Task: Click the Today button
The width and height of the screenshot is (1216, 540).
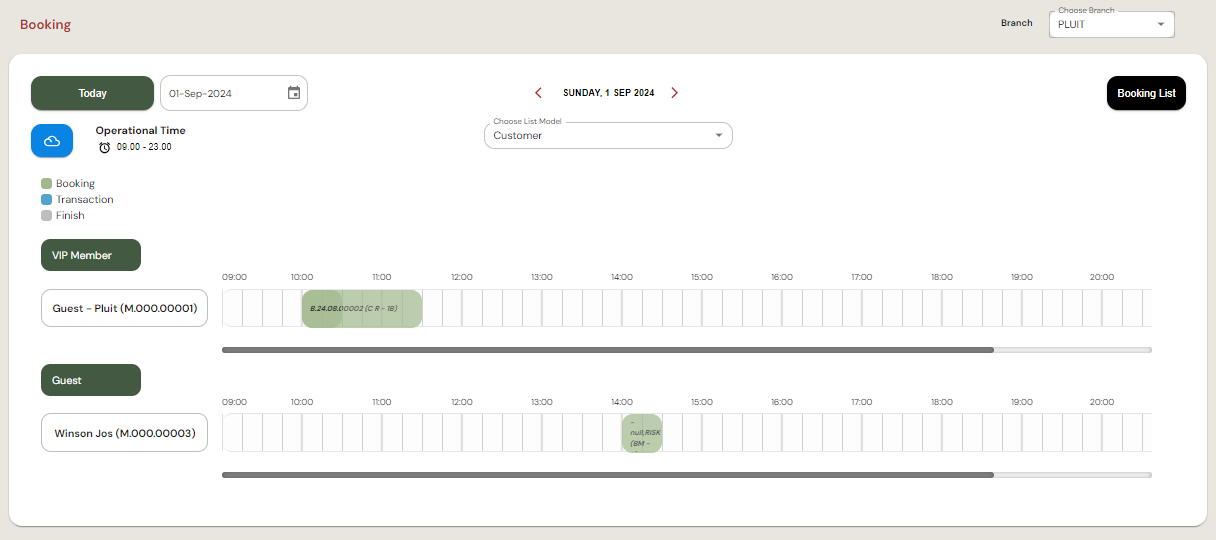Action: (x=92, y=93)
